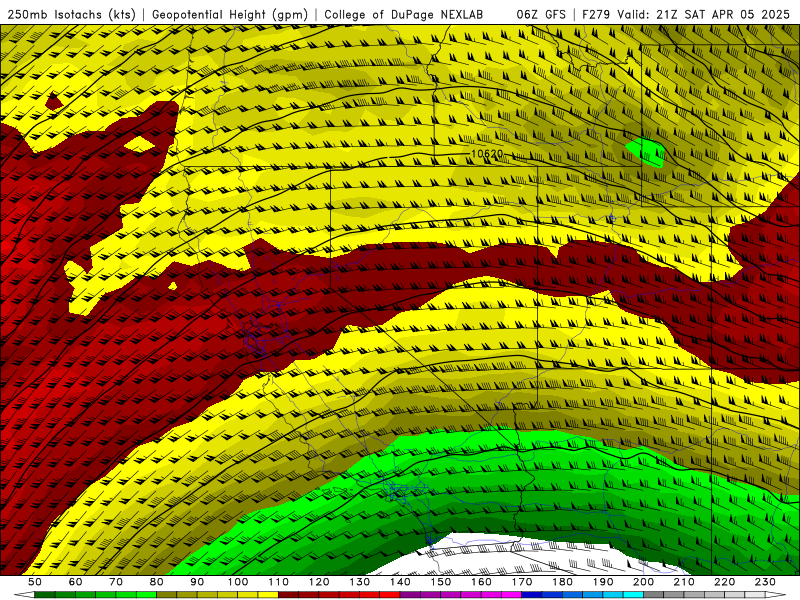The height and width of the screenshot is (600, 800).
Task: Click the 150 value on the legend
Action: (x=440, y=582)
